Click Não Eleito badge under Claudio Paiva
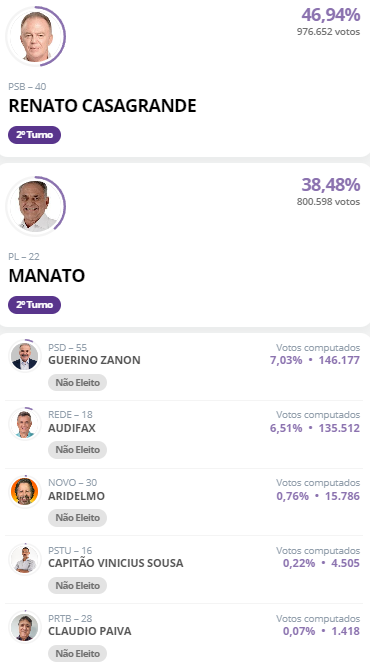Screen dimensions: 370x666 [x=77, y=654]
